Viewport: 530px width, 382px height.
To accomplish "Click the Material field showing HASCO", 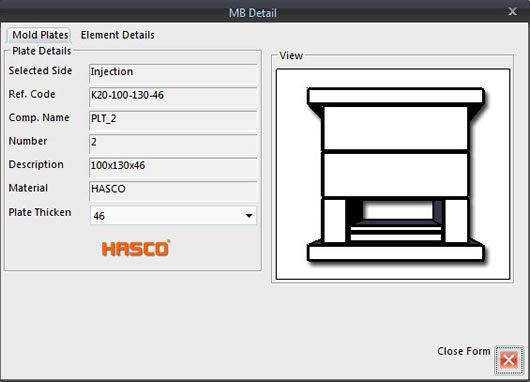I will point(173,191).
